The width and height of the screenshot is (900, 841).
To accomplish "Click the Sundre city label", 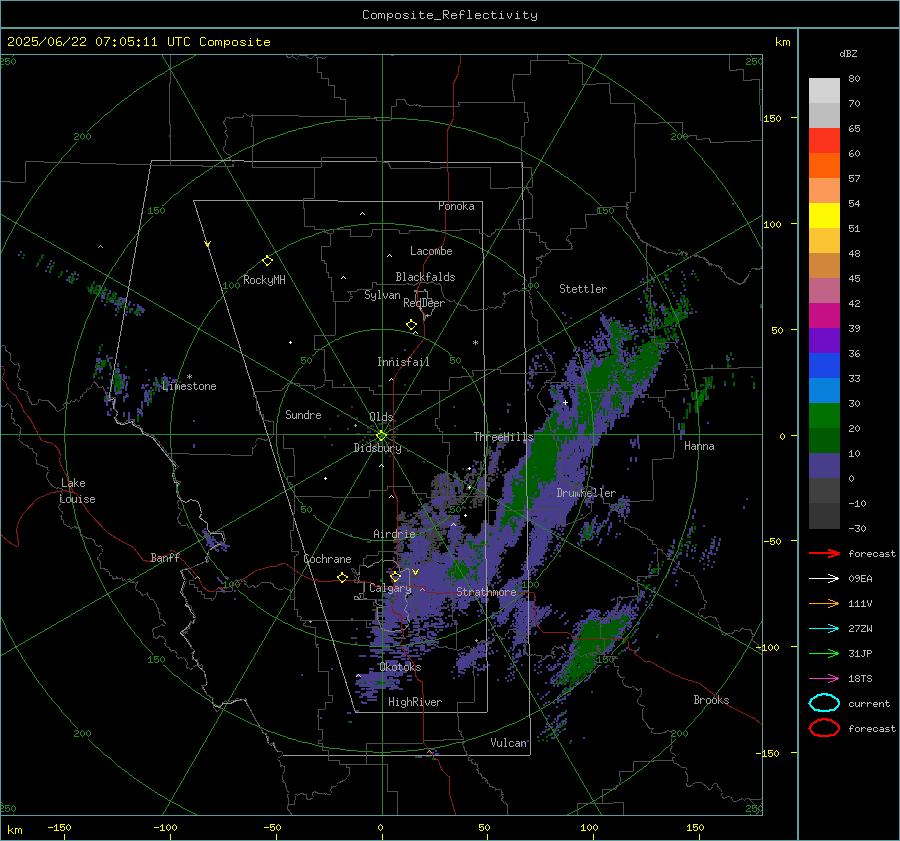I will point(303,415).
